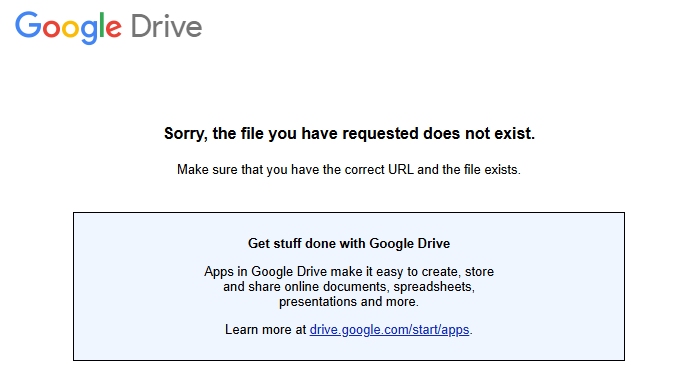Image resolution: width=682 pixels, height=392 pixels.
Task: Open the drive.google.com/start/apps link
Action: [389, 330]
